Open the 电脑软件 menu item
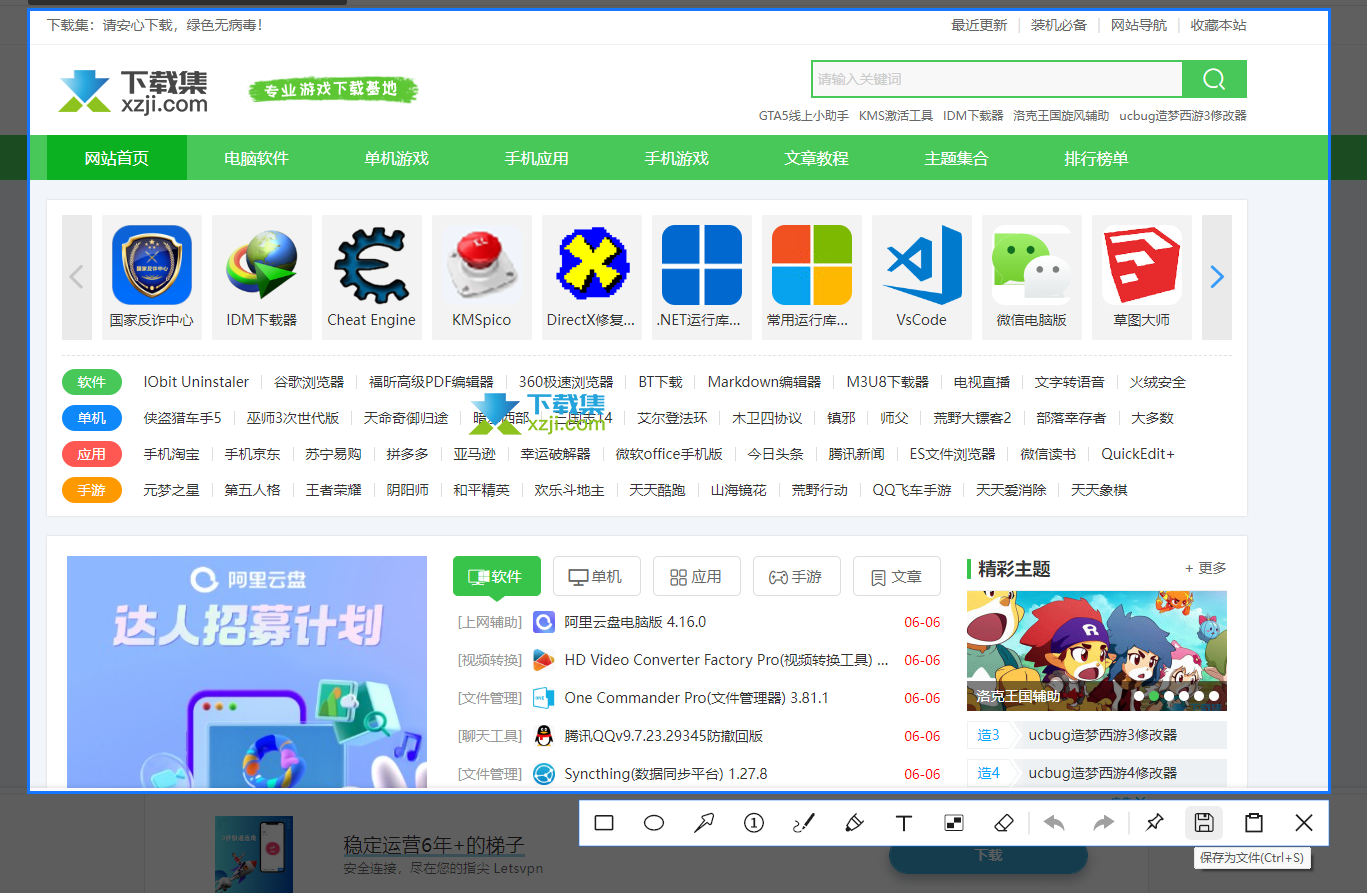Screen dimensions: 1367x893 pyautogui.click(x=257, y=158)
